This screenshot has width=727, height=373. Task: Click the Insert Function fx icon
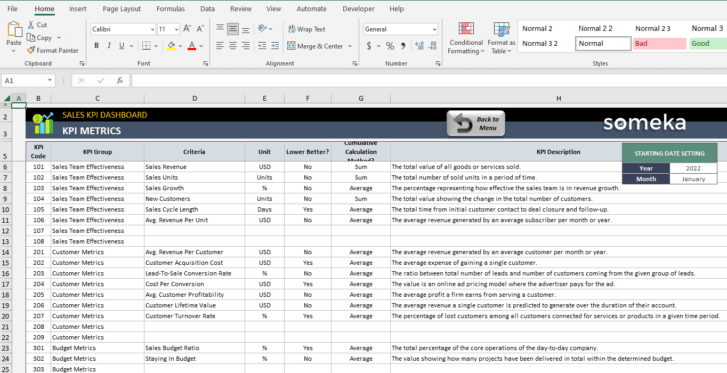point(120,81)
